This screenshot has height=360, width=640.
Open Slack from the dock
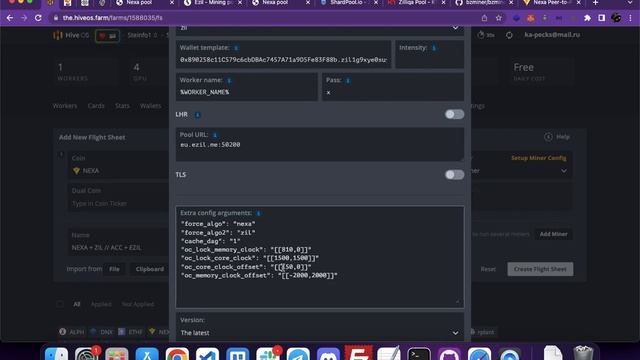(268, 353)
